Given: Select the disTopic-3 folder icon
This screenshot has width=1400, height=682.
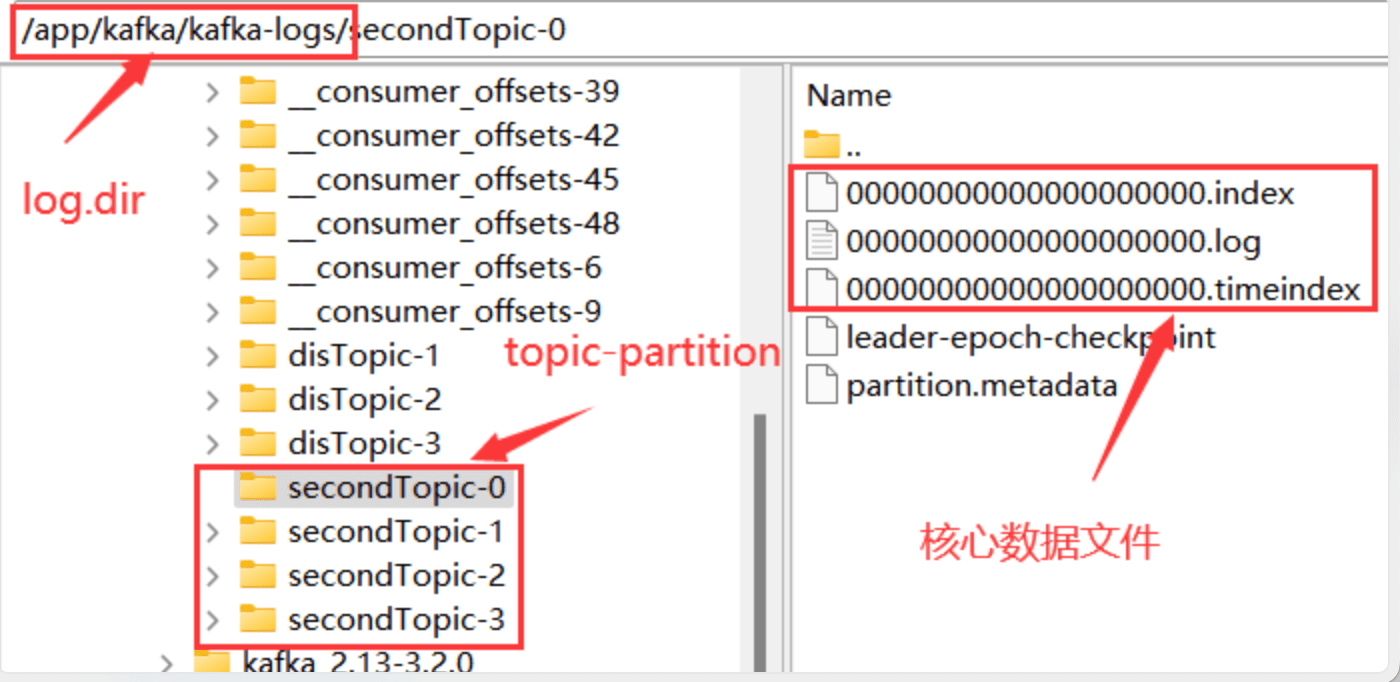Looking at the screenshot, I should click(258, 443).
